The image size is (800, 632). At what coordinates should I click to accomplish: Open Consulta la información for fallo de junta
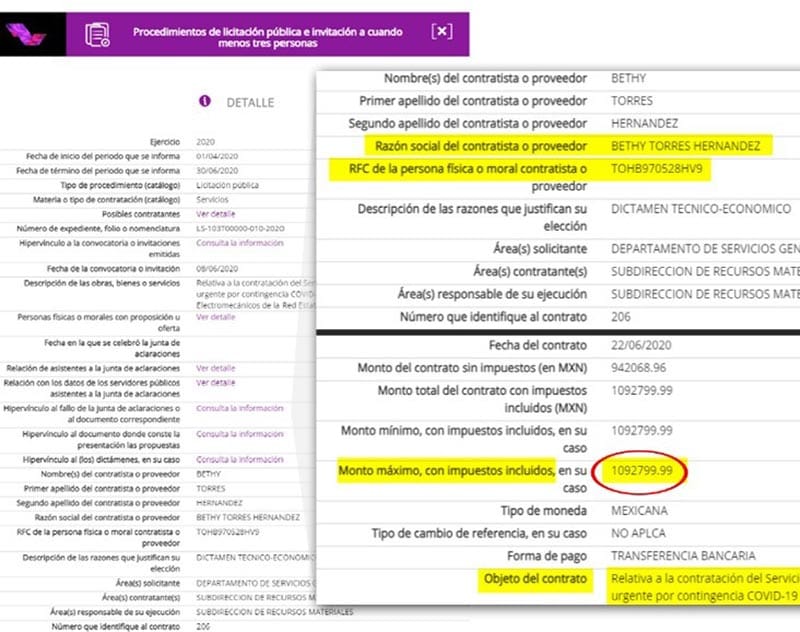(239, 408)
